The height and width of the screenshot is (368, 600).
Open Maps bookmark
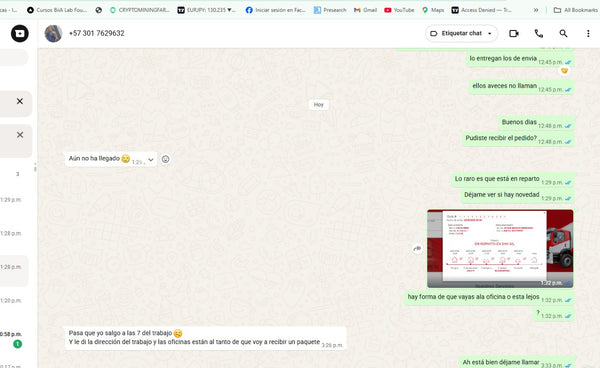(x=433, y=10)
